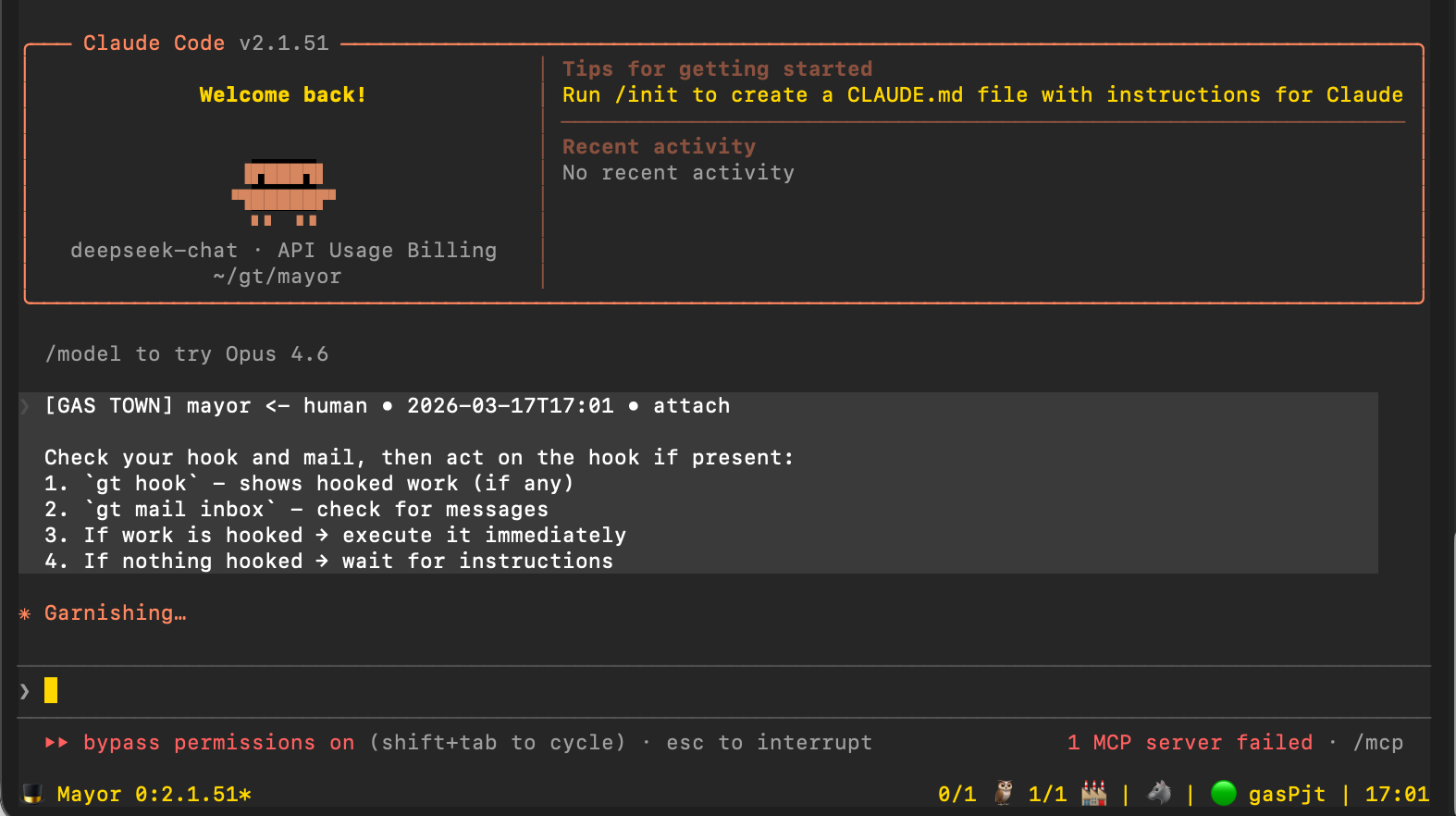Click the Run /init tip text
1456x816 pixels.
(x=982, y=95)
